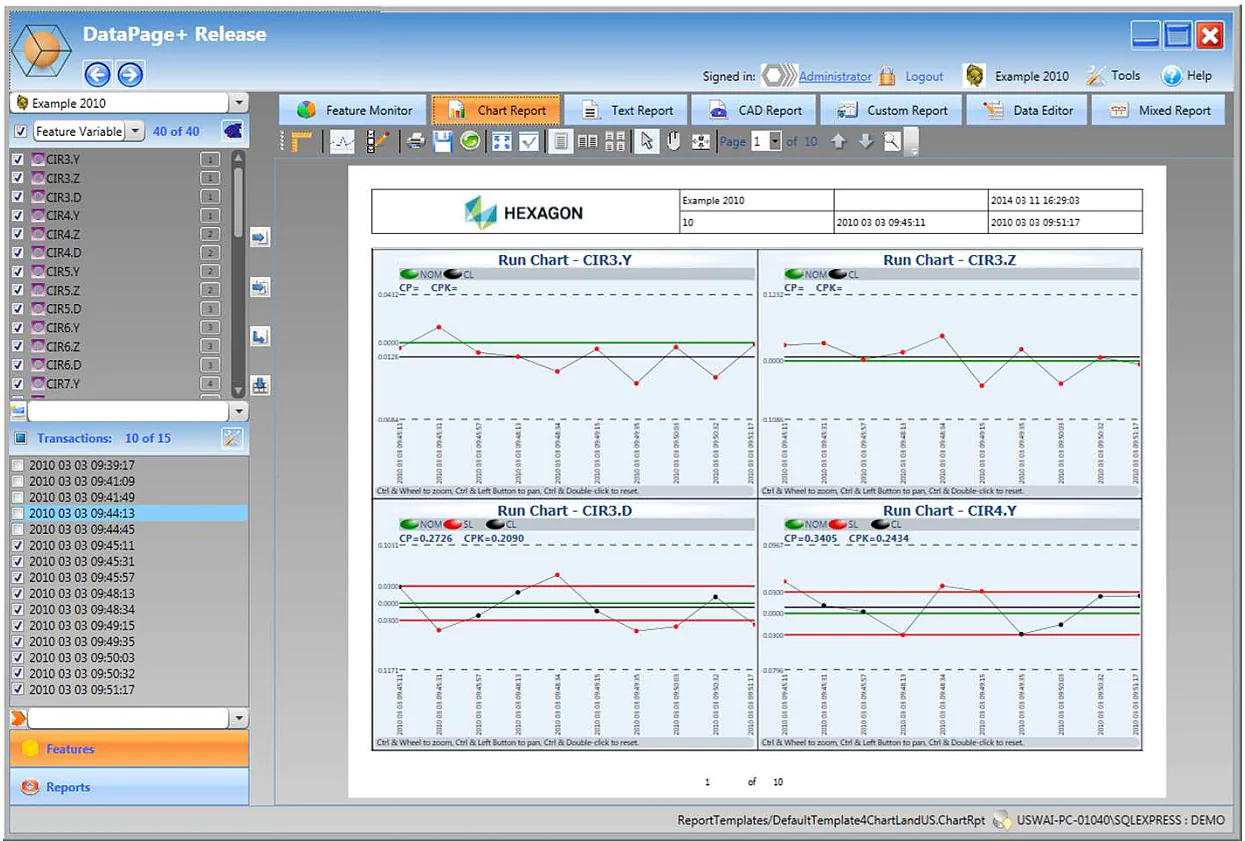
Task: Uncheck the 2010 03 03 09:50:03 transaction
Action: 17,658
